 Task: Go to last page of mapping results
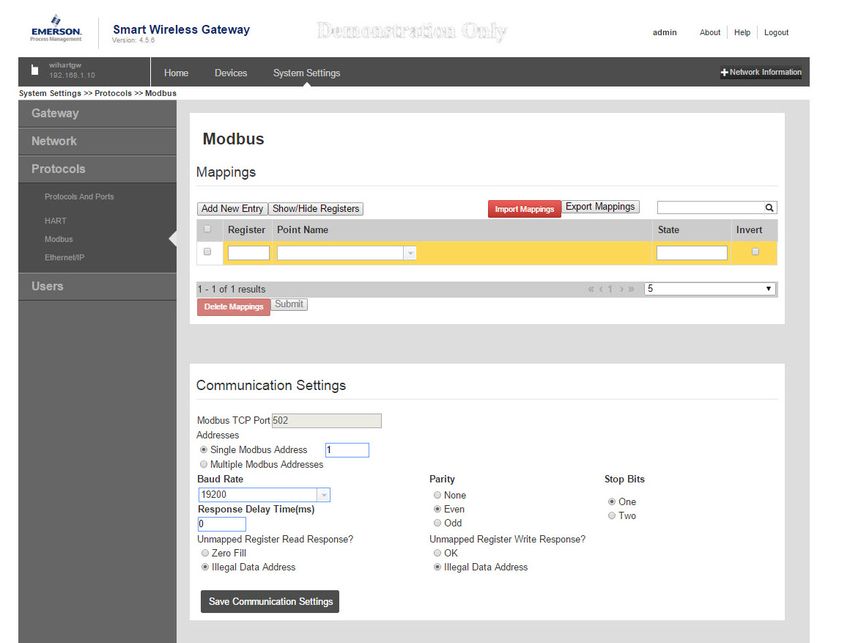(x=631, y=289)
